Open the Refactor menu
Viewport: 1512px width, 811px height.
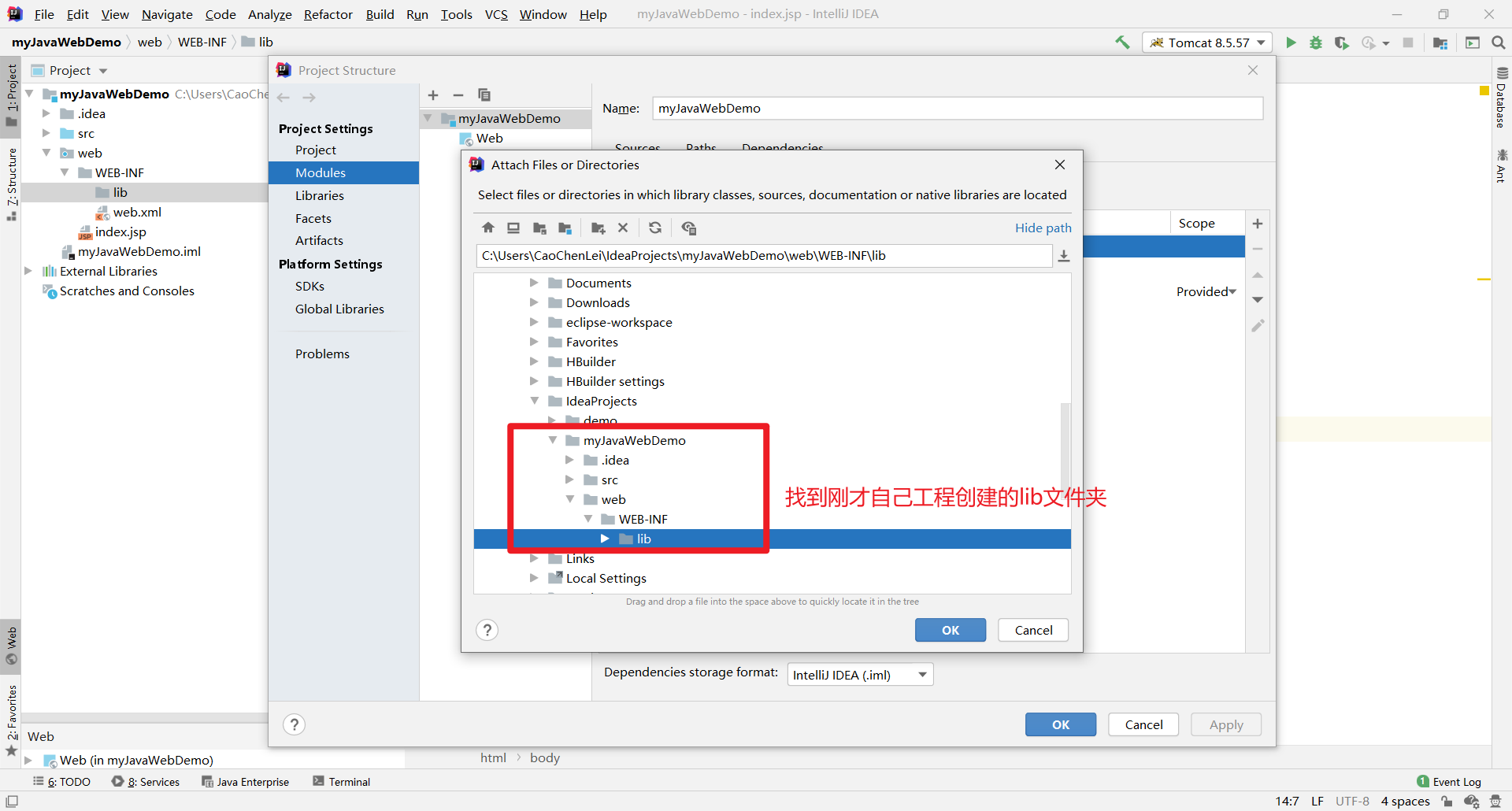(x=328, y=14)
